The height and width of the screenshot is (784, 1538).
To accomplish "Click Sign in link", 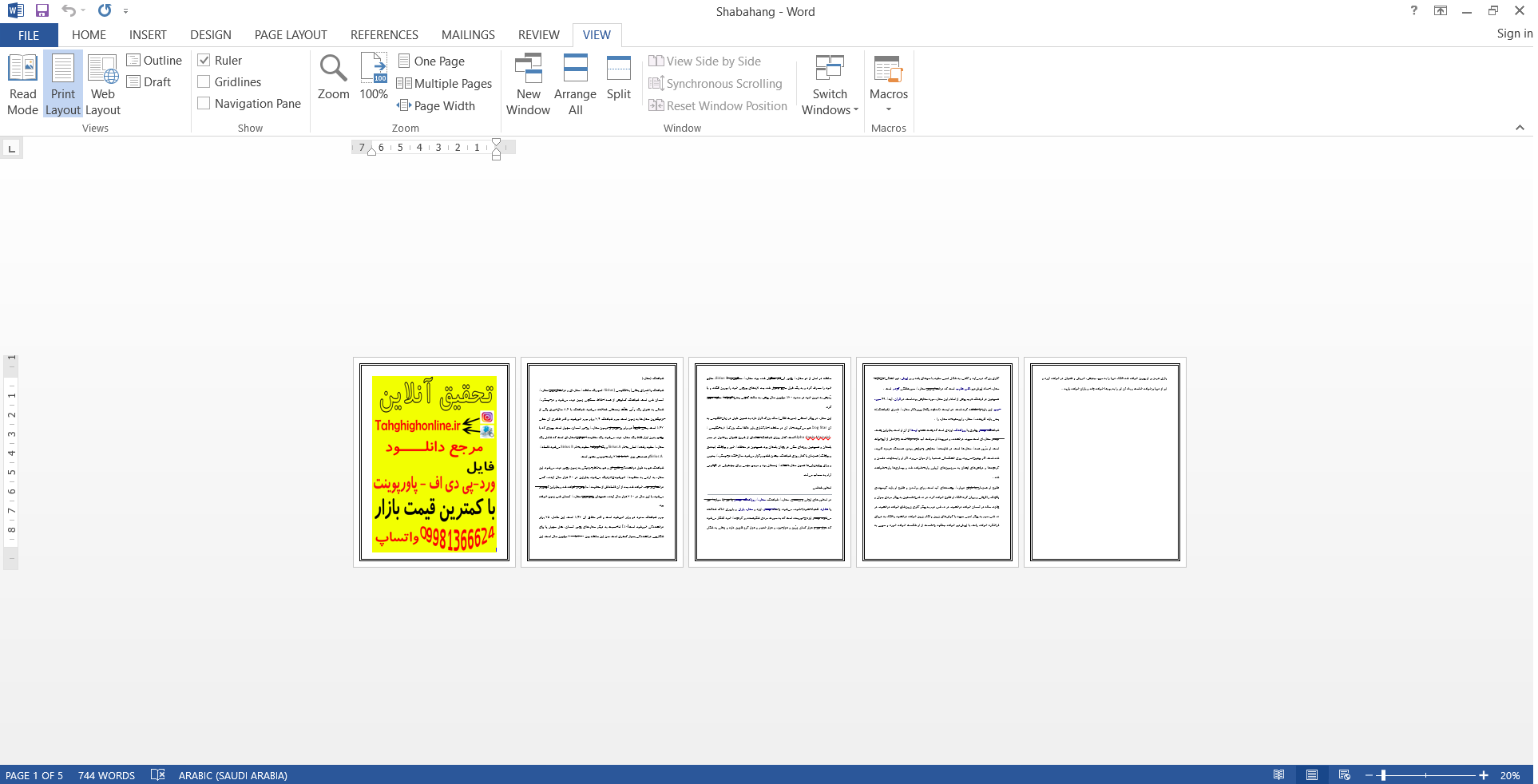I will (1514, 34).
